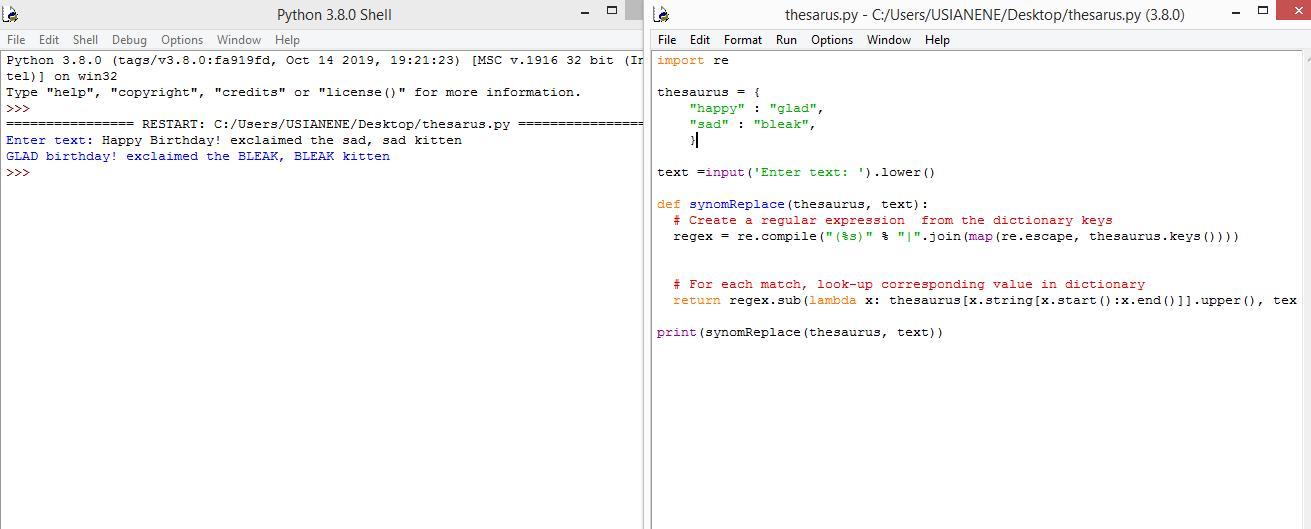Screen dimensions: 1311x529
Task: Open the Run menu
Action: pos(786,40)
